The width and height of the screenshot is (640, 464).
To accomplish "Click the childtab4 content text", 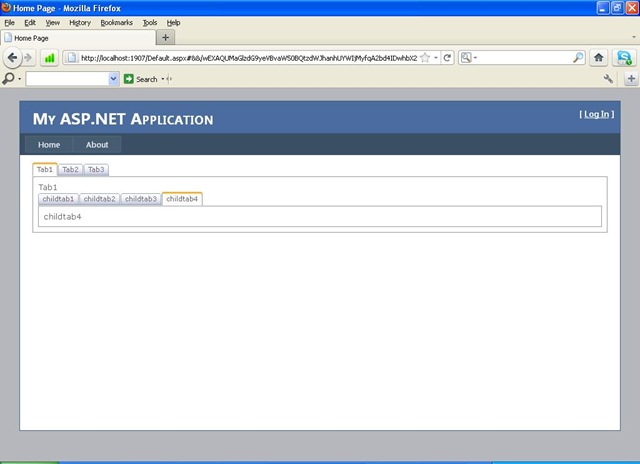I will pos(62,217).
